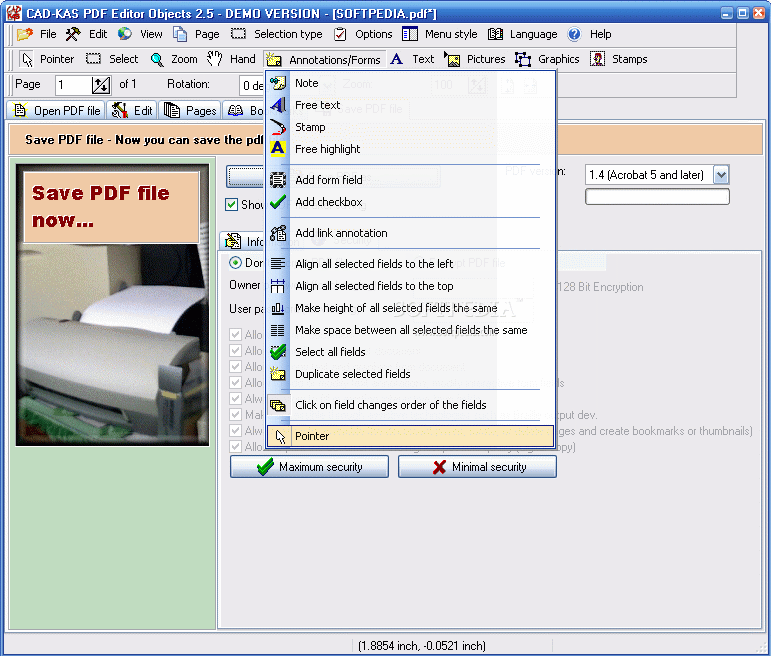The width and height of the screenshot is (771, 656).
Task: Select the Zoom magnifier tool
Action: (x=174, y=59)
